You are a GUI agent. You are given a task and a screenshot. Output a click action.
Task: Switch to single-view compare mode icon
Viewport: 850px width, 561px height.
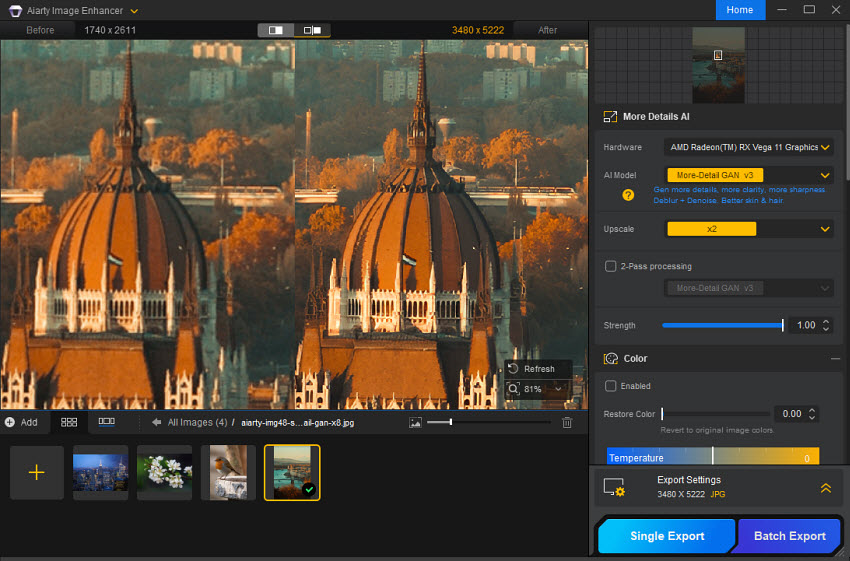pos(275,30)
